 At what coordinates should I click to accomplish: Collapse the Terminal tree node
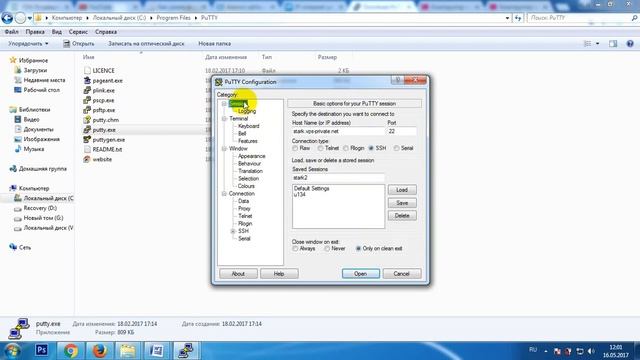point(224,119)
